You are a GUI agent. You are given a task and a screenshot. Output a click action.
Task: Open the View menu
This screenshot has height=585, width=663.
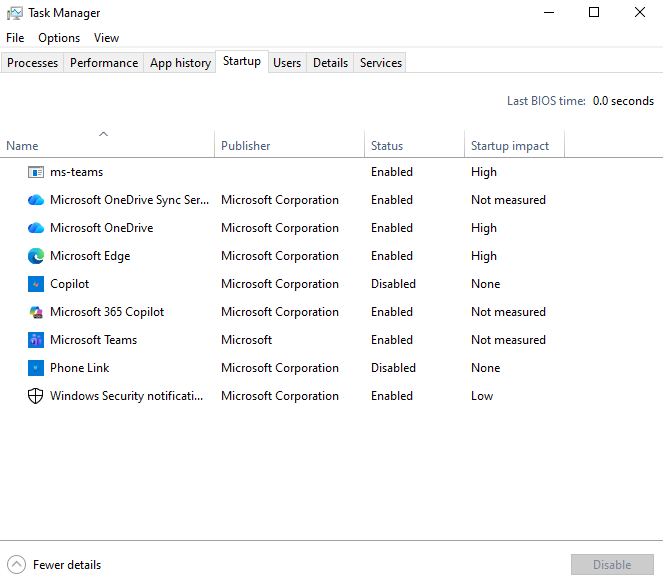pos(106,38)
